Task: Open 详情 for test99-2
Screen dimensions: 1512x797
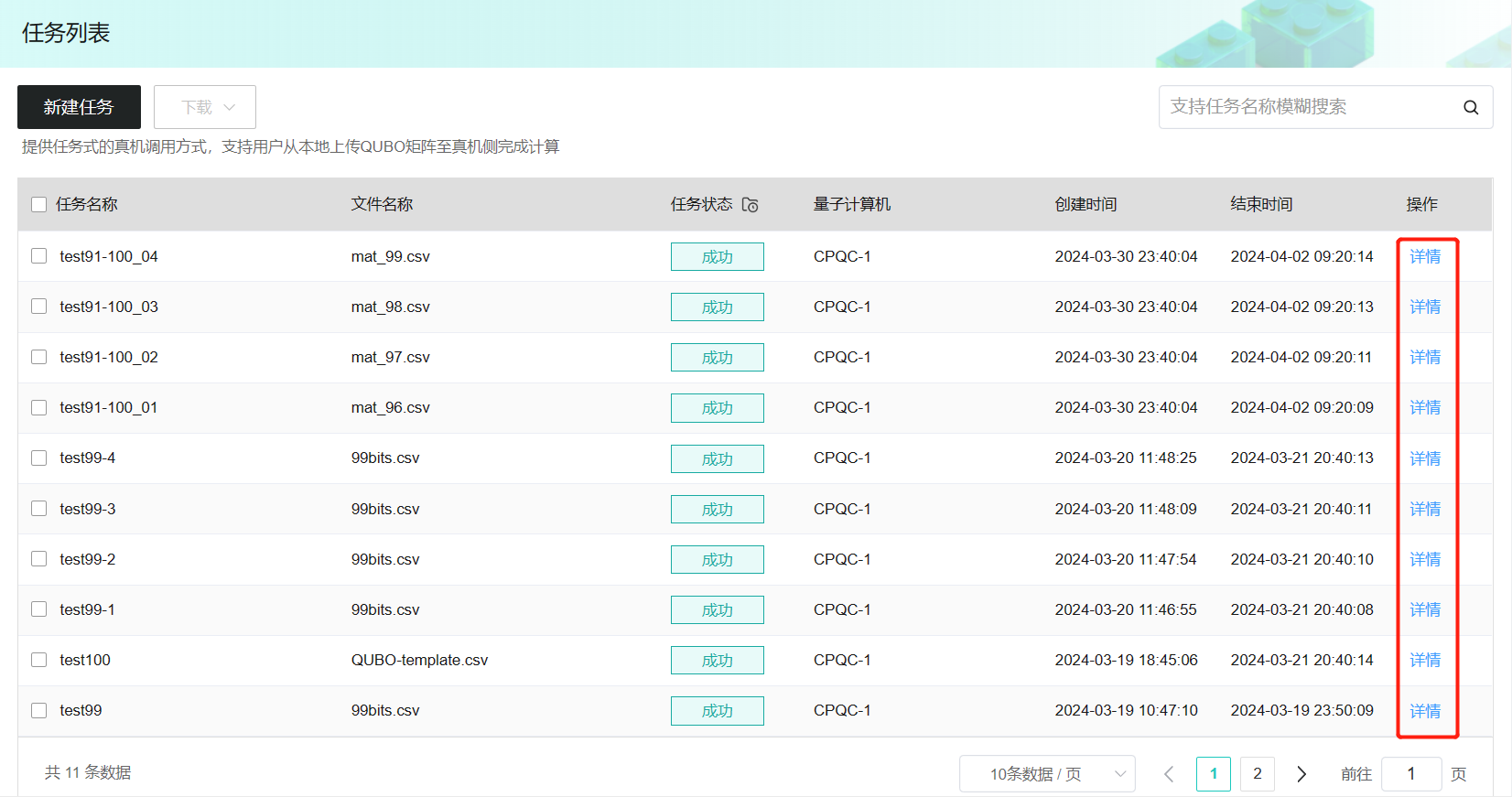Action: pyautogui.click(x=1424, y=559)
